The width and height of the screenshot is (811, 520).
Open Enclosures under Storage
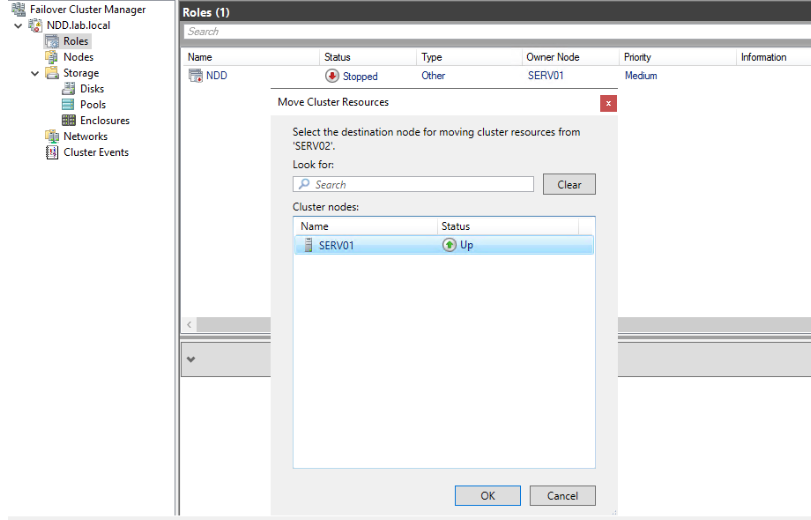(104, 120)
